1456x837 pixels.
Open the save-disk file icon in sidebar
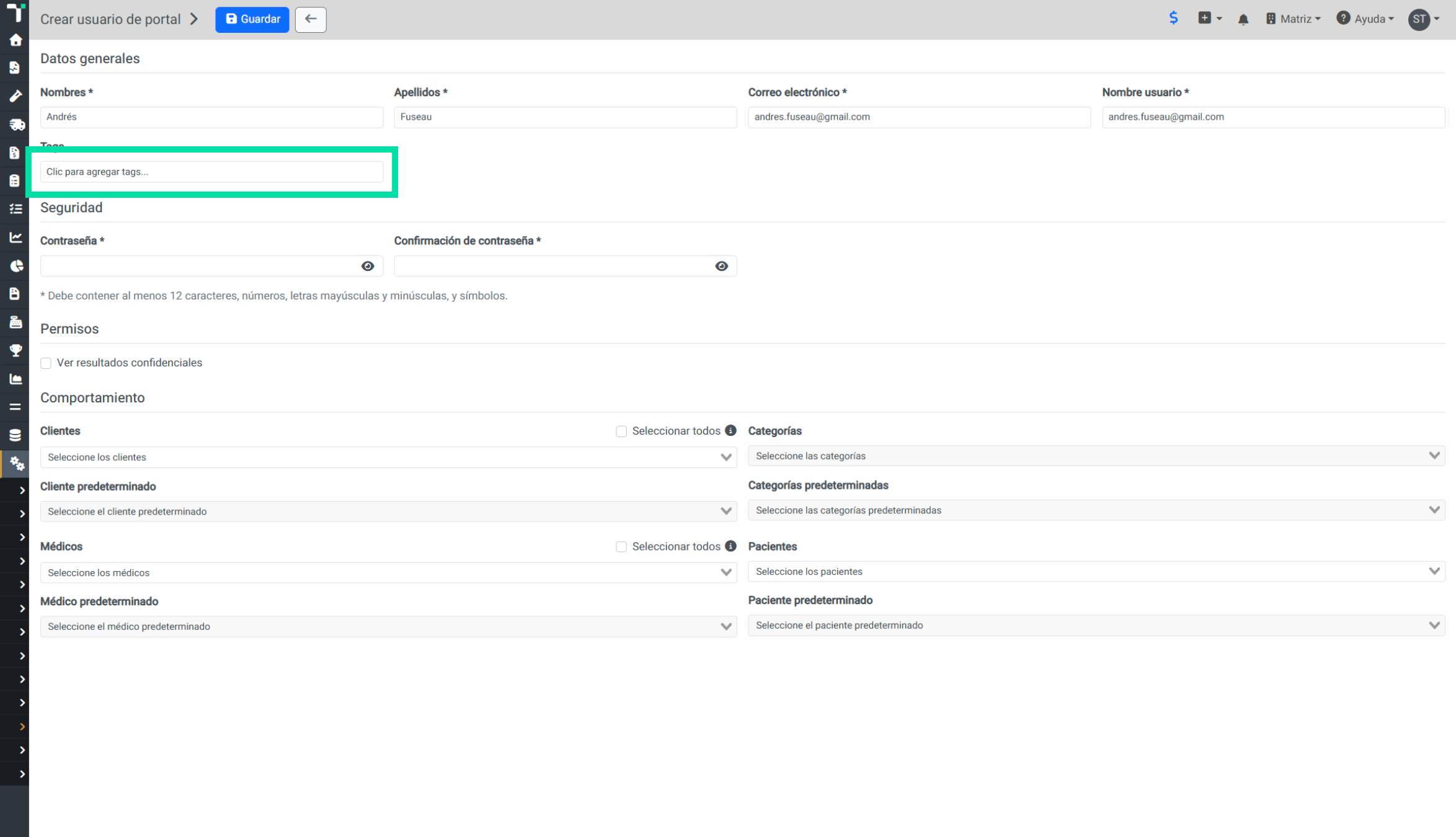click(14, 293)
